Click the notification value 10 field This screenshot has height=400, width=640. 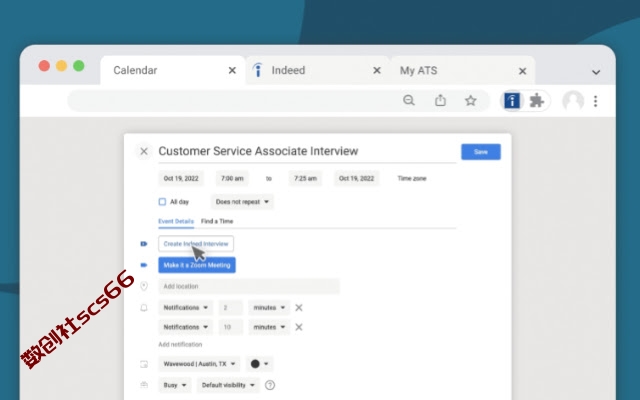pos(231,327)
